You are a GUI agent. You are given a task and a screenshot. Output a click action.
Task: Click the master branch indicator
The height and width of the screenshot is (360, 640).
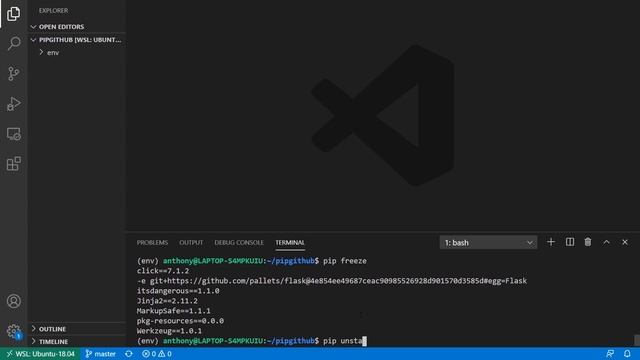pyautogui.click(x=100, y=354)
